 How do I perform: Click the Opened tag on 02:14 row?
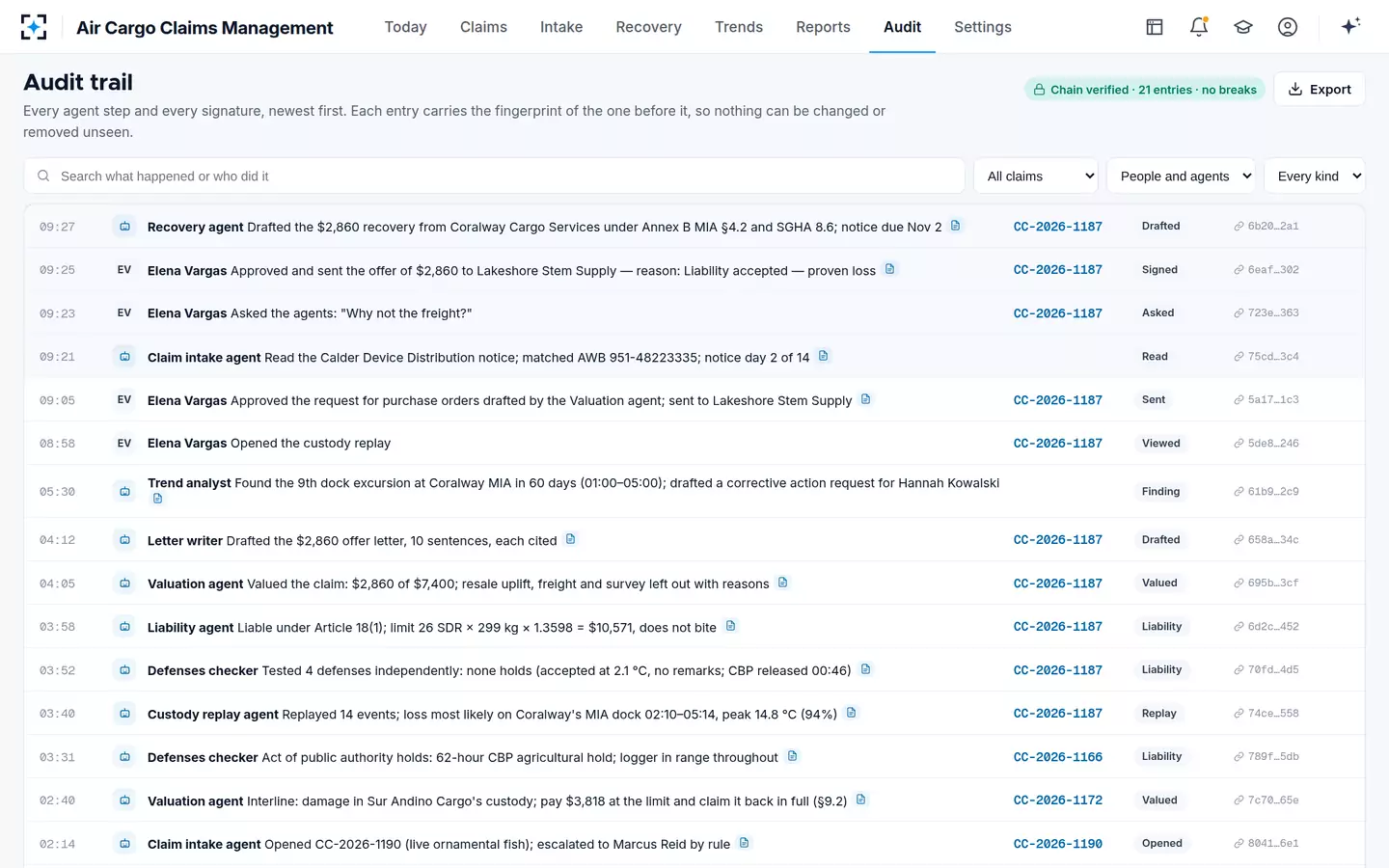point(1161,843)
